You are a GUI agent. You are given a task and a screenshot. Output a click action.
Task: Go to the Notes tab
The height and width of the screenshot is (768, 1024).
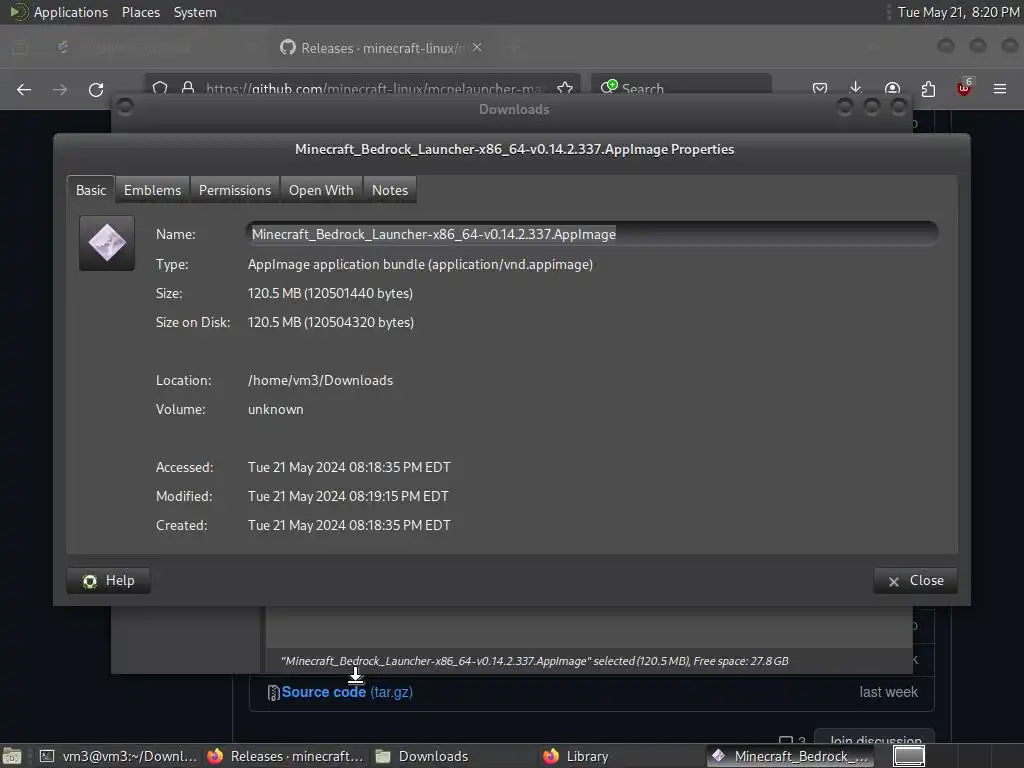tap(390, 190)
